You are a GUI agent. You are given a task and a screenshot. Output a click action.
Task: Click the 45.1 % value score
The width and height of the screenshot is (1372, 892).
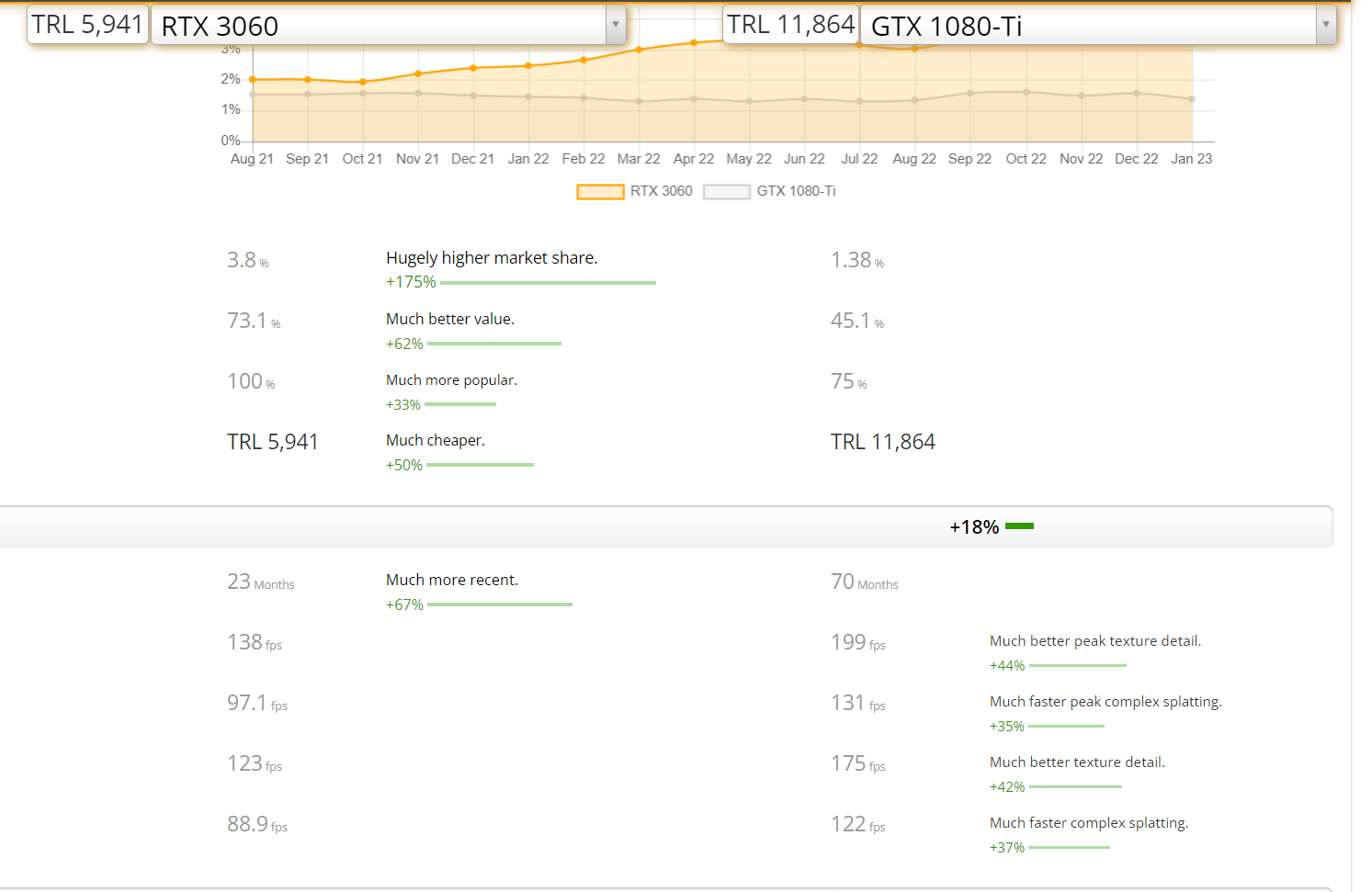tap(857, 322)
